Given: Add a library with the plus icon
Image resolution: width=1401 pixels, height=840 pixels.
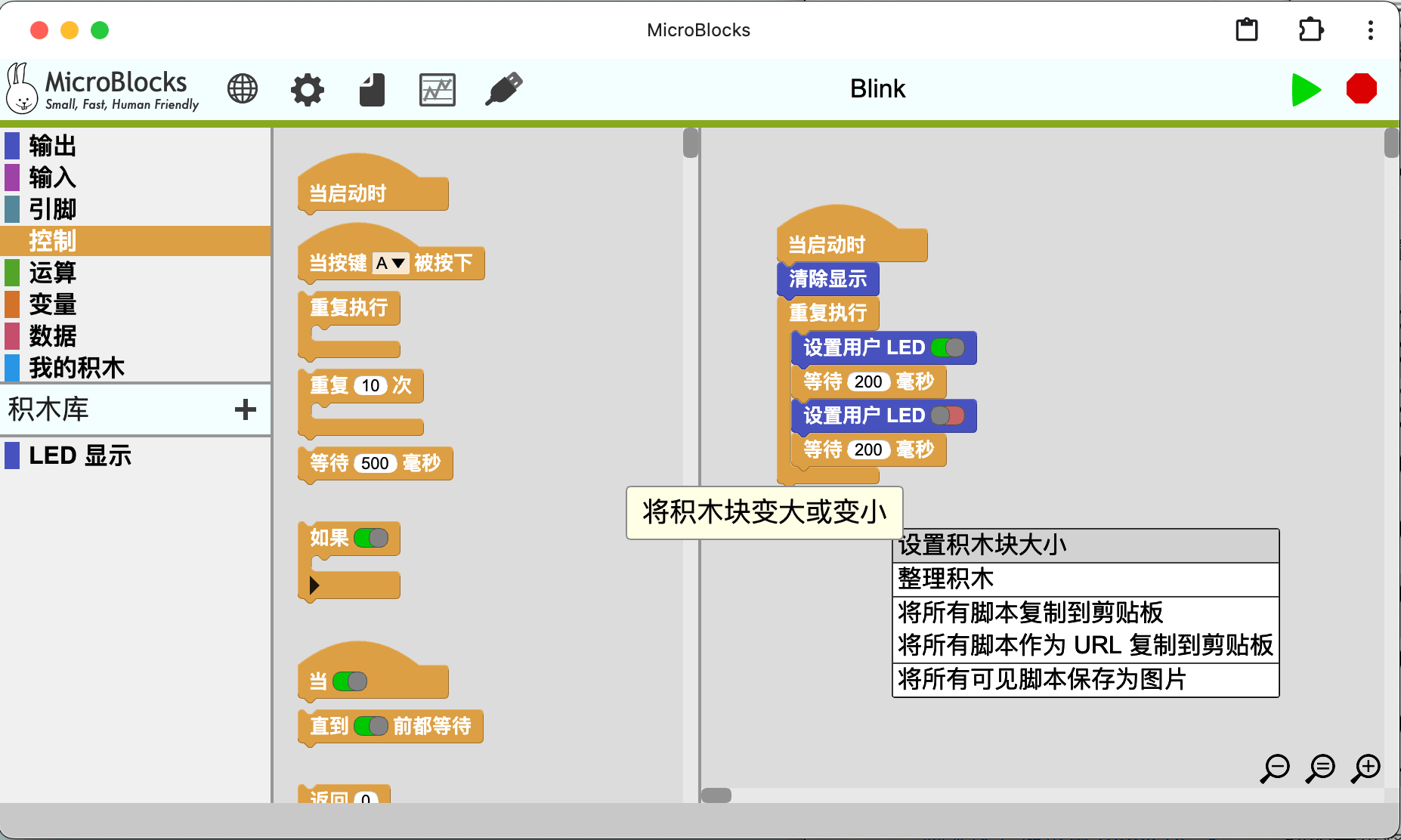Looking at the screenshot, I should (x=246, y=409).
